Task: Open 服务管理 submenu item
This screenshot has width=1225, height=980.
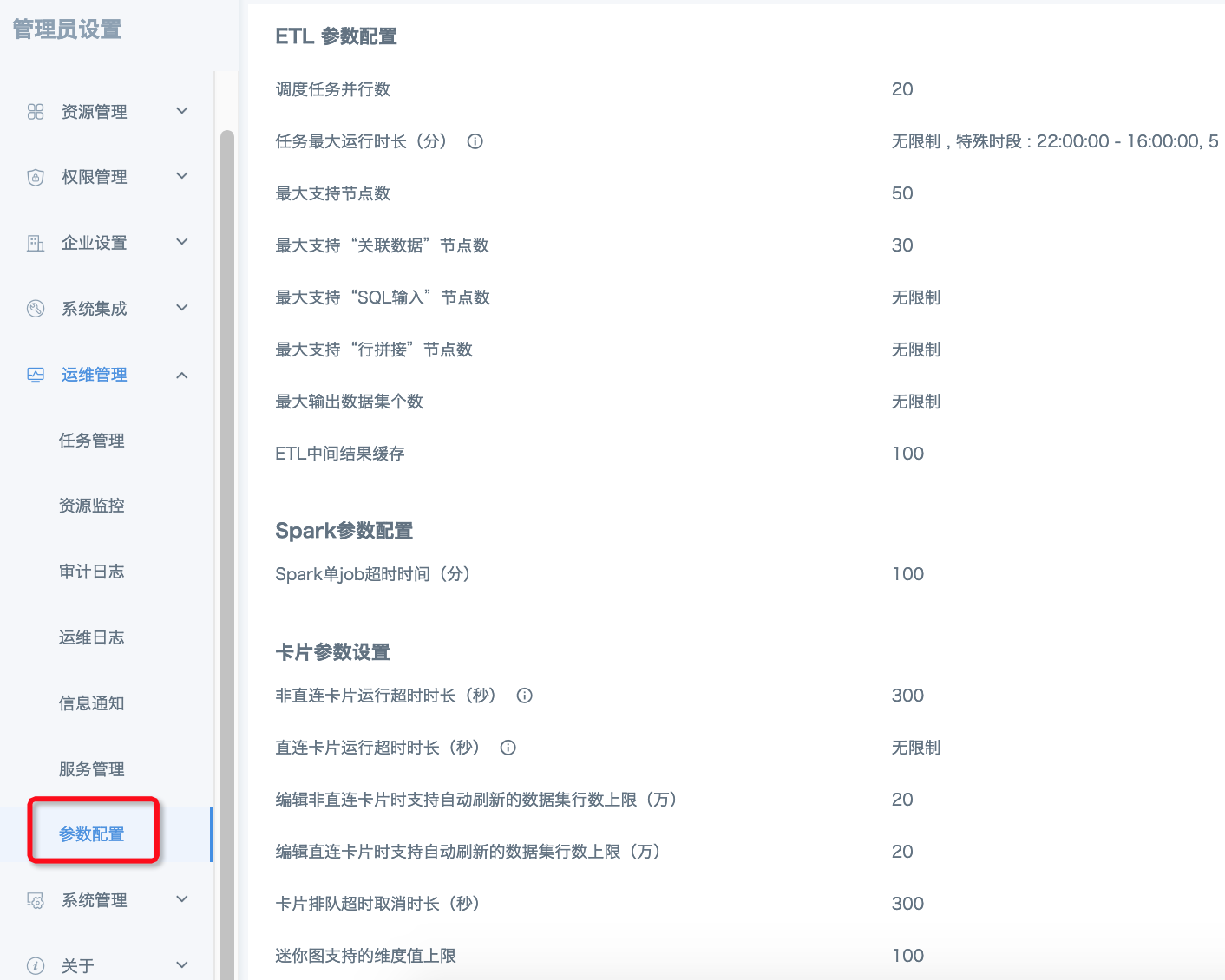Action: tap(92, 769)
